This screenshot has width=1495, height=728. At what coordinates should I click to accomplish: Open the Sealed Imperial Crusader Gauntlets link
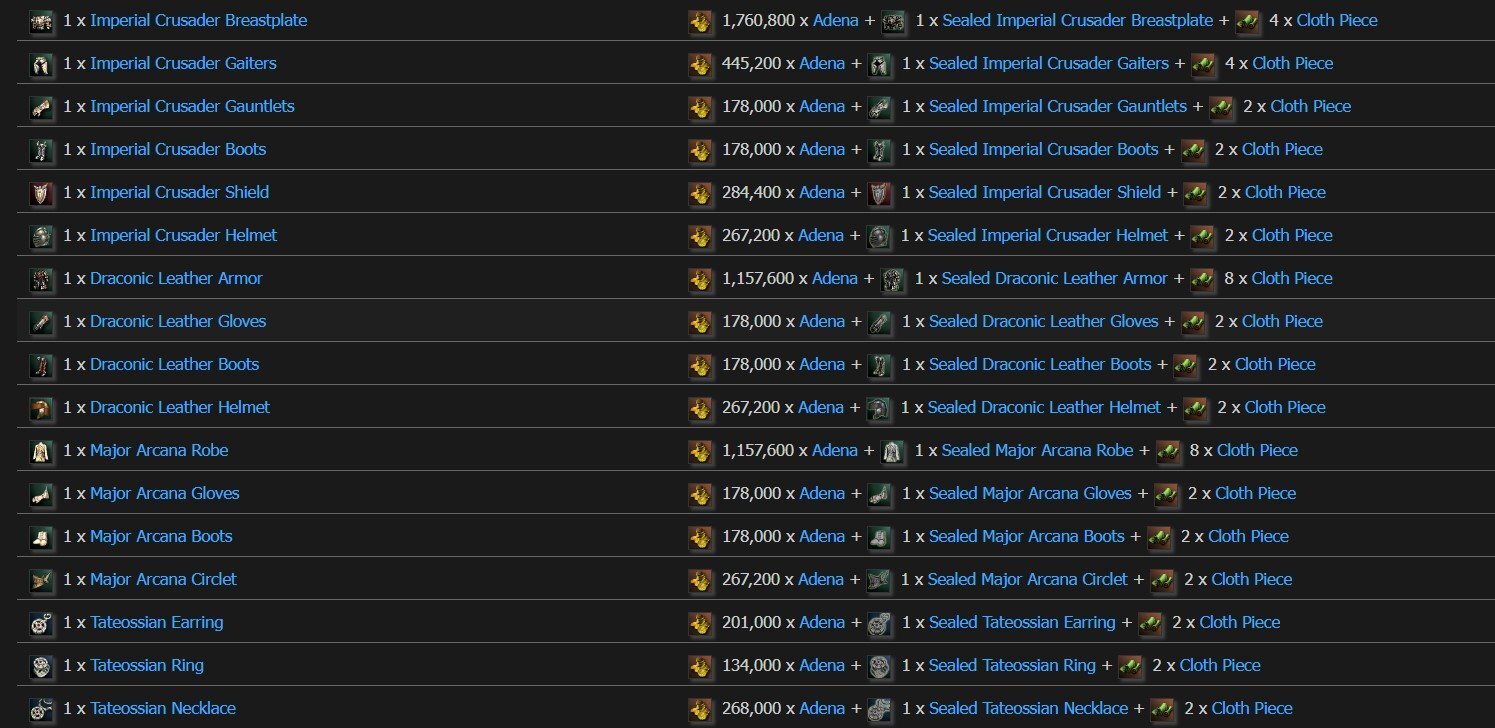1058,106
